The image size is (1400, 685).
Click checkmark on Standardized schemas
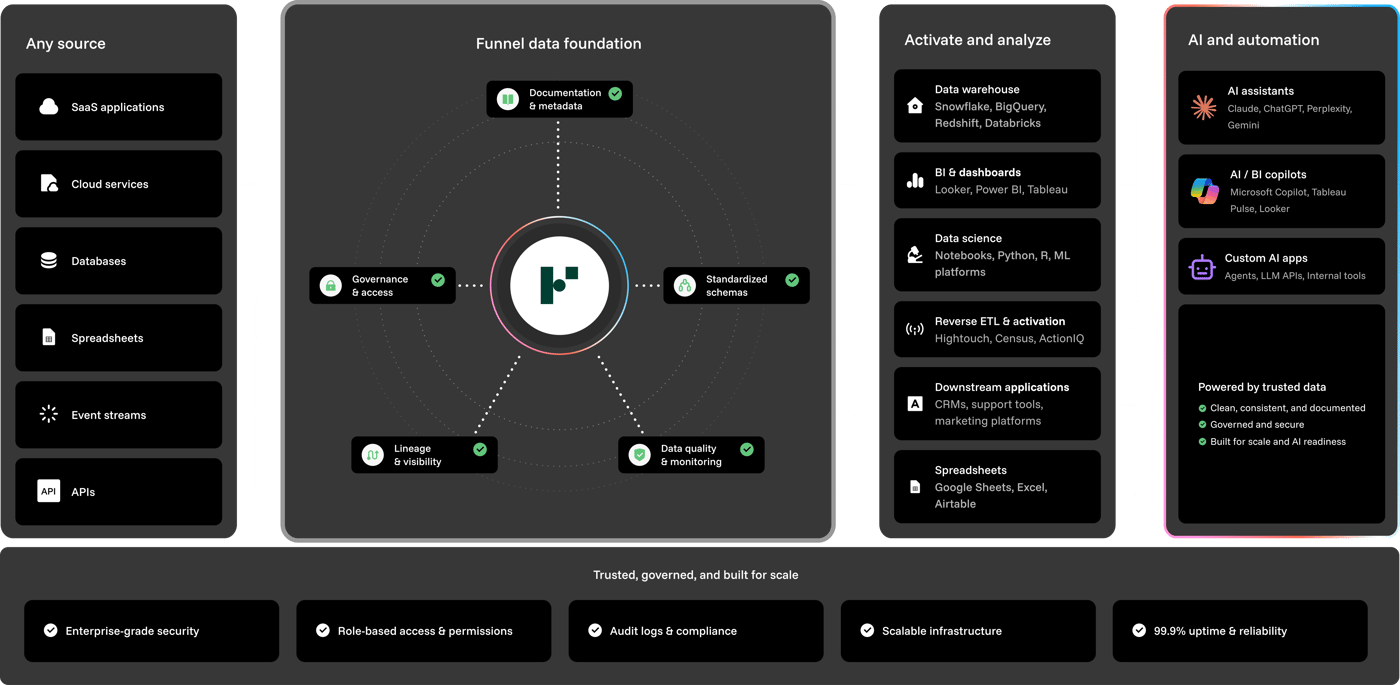[792, 280]
